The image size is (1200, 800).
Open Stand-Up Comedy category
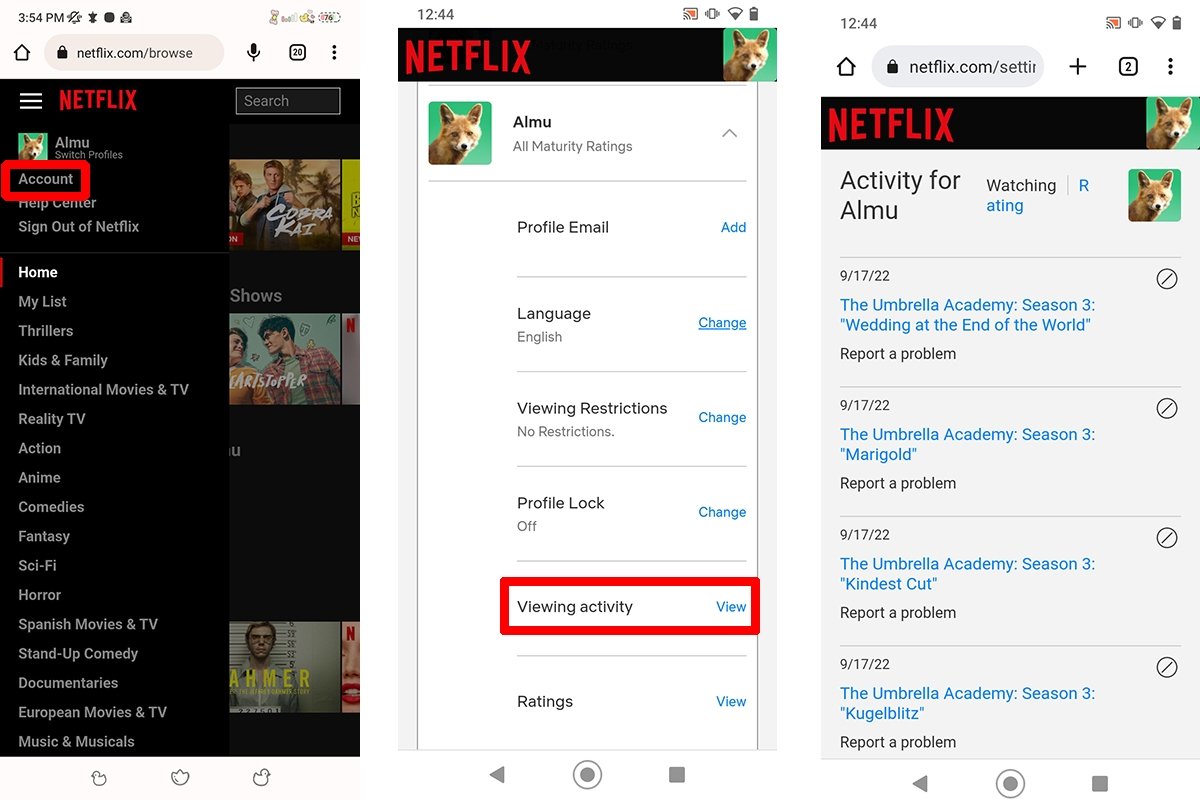(x=78, y=654)
